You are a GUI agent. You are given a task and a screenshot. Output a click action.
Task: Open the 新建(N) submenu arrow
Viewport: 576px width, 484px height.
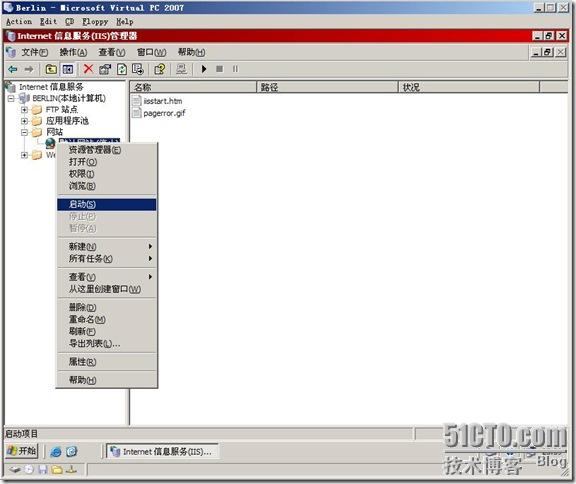pos(150,246)
